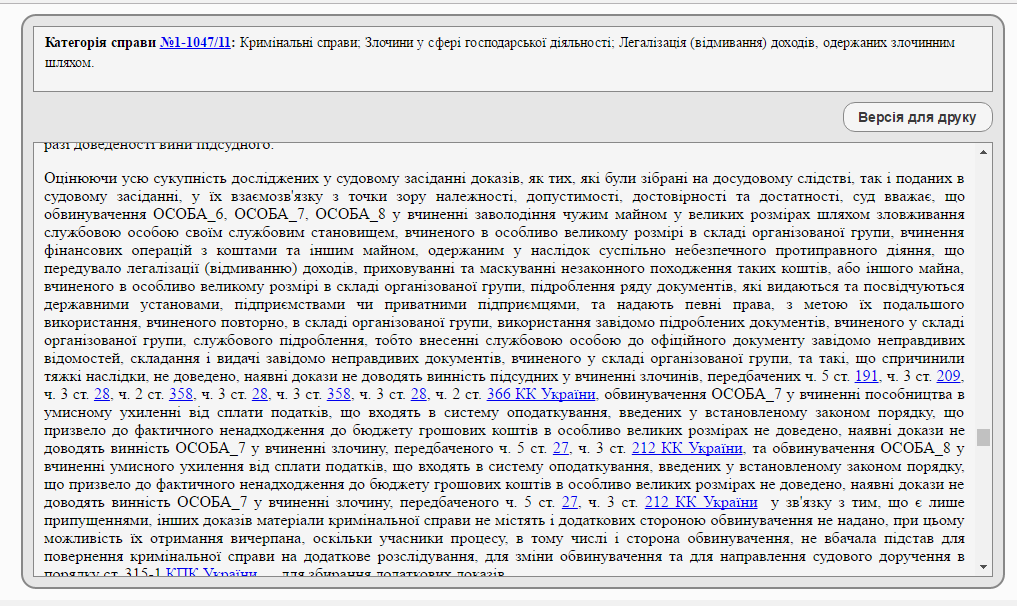Click the page's right-side scrollbar
Screen dimensions: 1017x606
point(1011,300)
